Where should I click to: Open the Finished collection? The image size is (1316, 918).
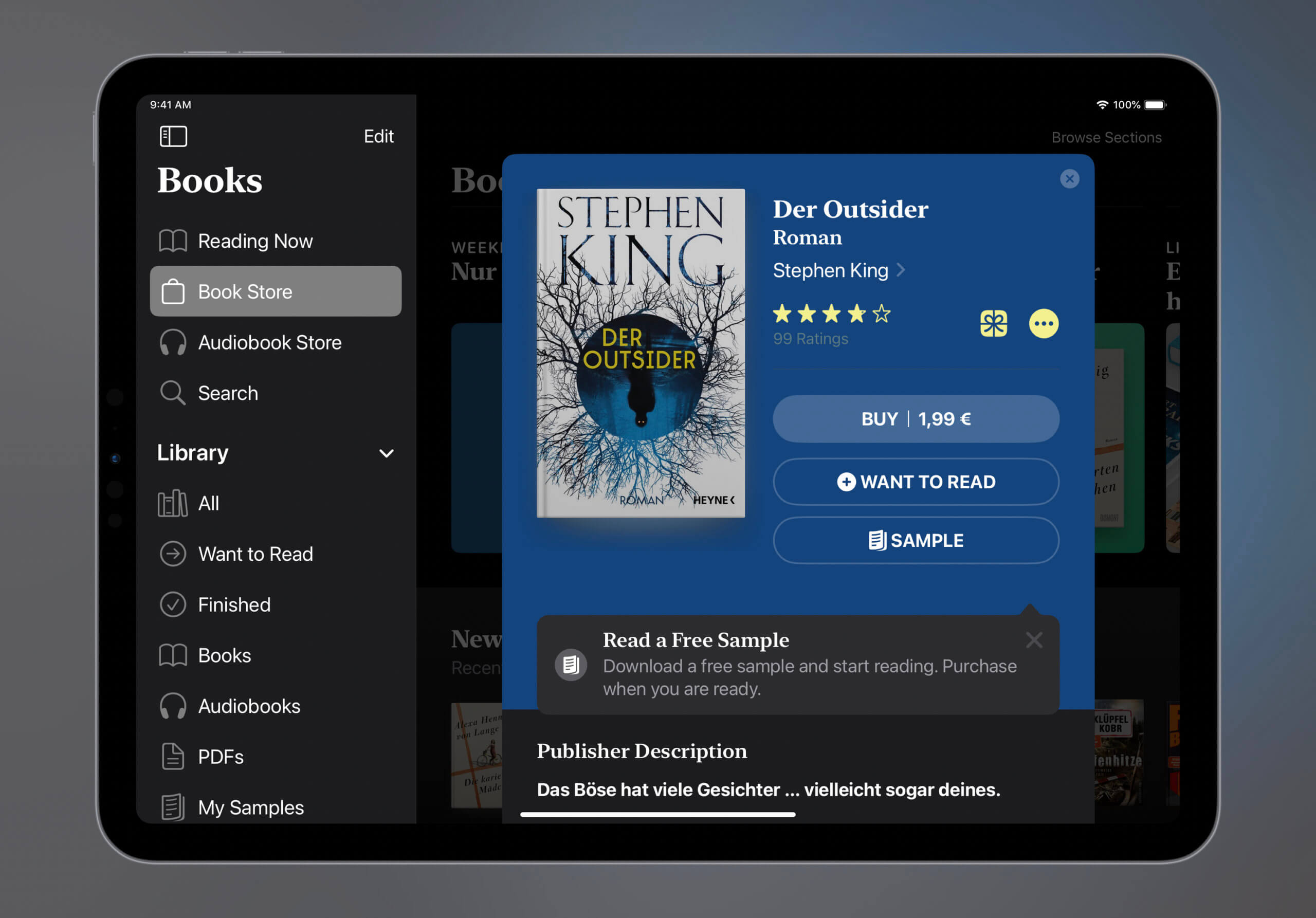pyautogui.click(x=276, y=604)
